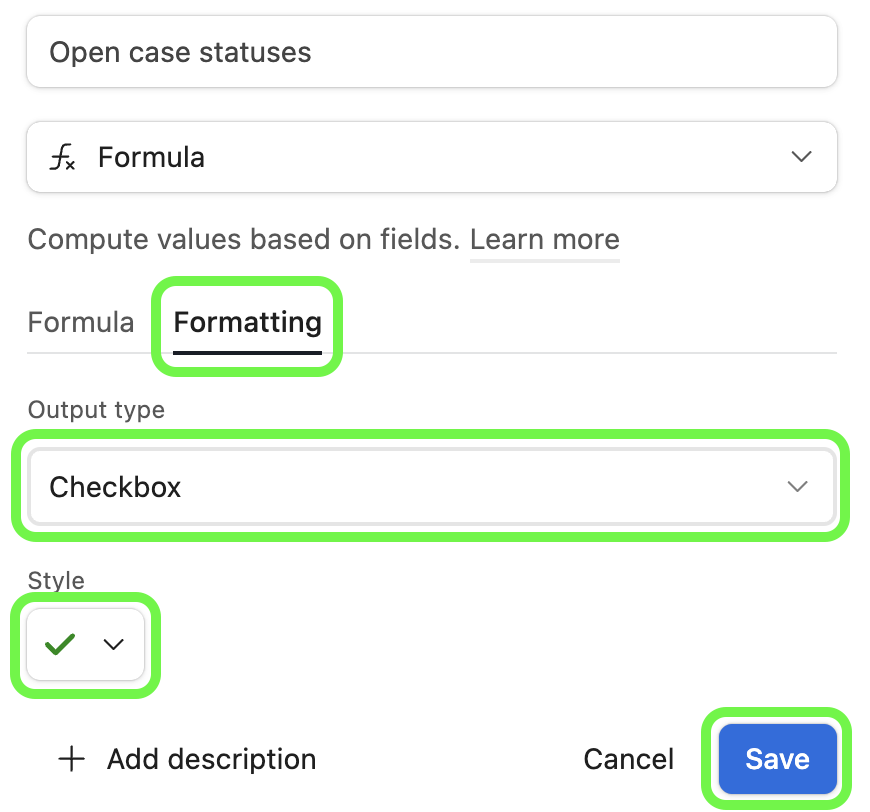The height and width of the screenshot is (812, 870).
Task: Click the Checkbox output type combo box
Action: click(x=432, y=487)
